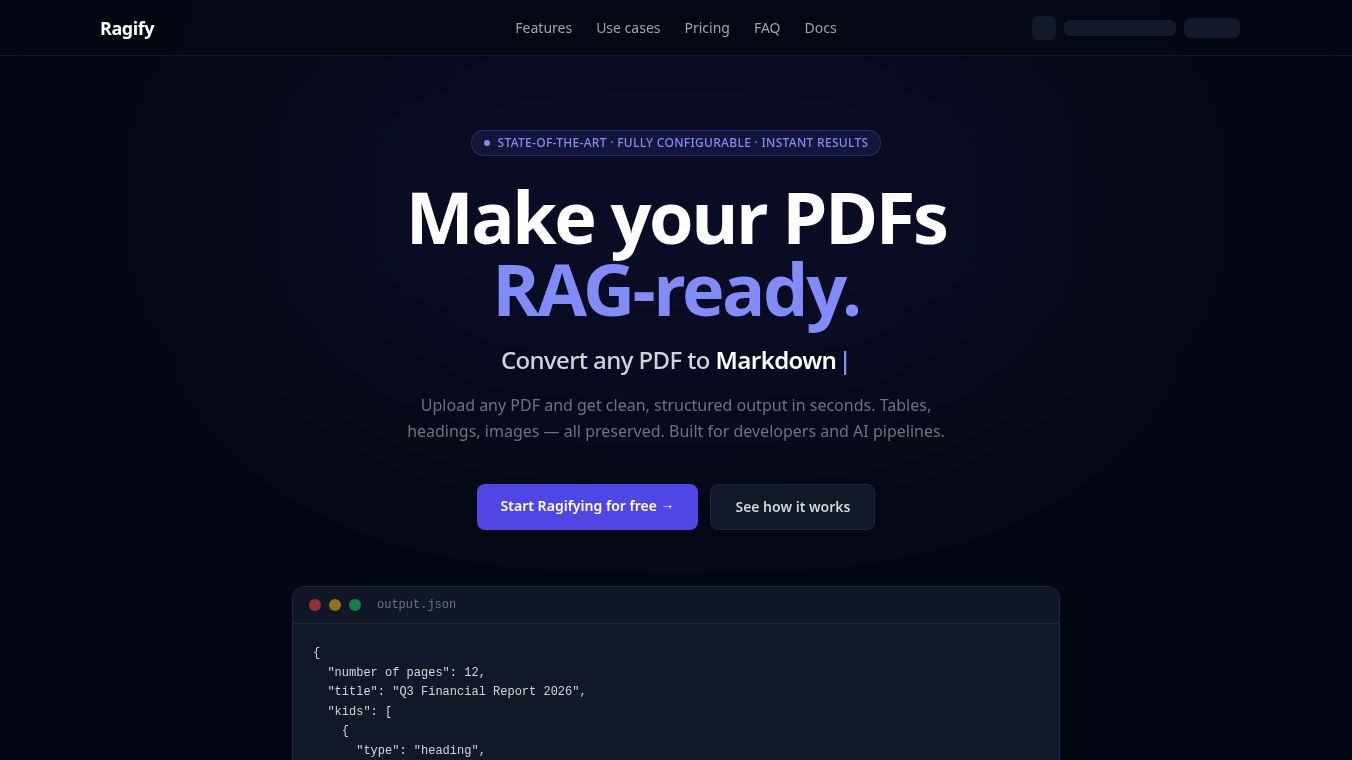The image size is (1352, 760).
Task: Click the red window dot in output.json panel
Action: [315, 605]
